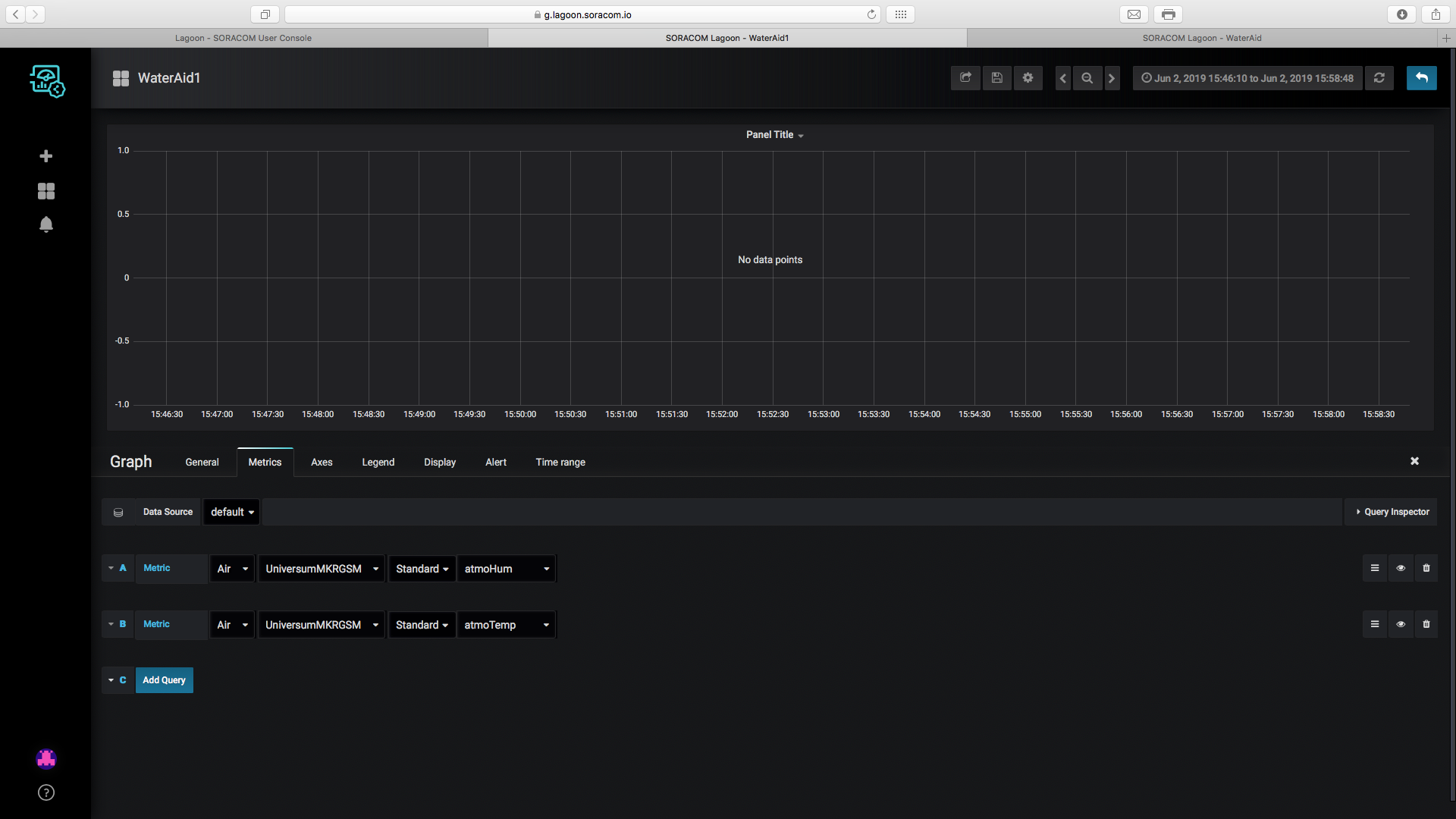Screen dimensions: 1456x819
Task: Click the zoom out time range icon
Action: 1087,78
